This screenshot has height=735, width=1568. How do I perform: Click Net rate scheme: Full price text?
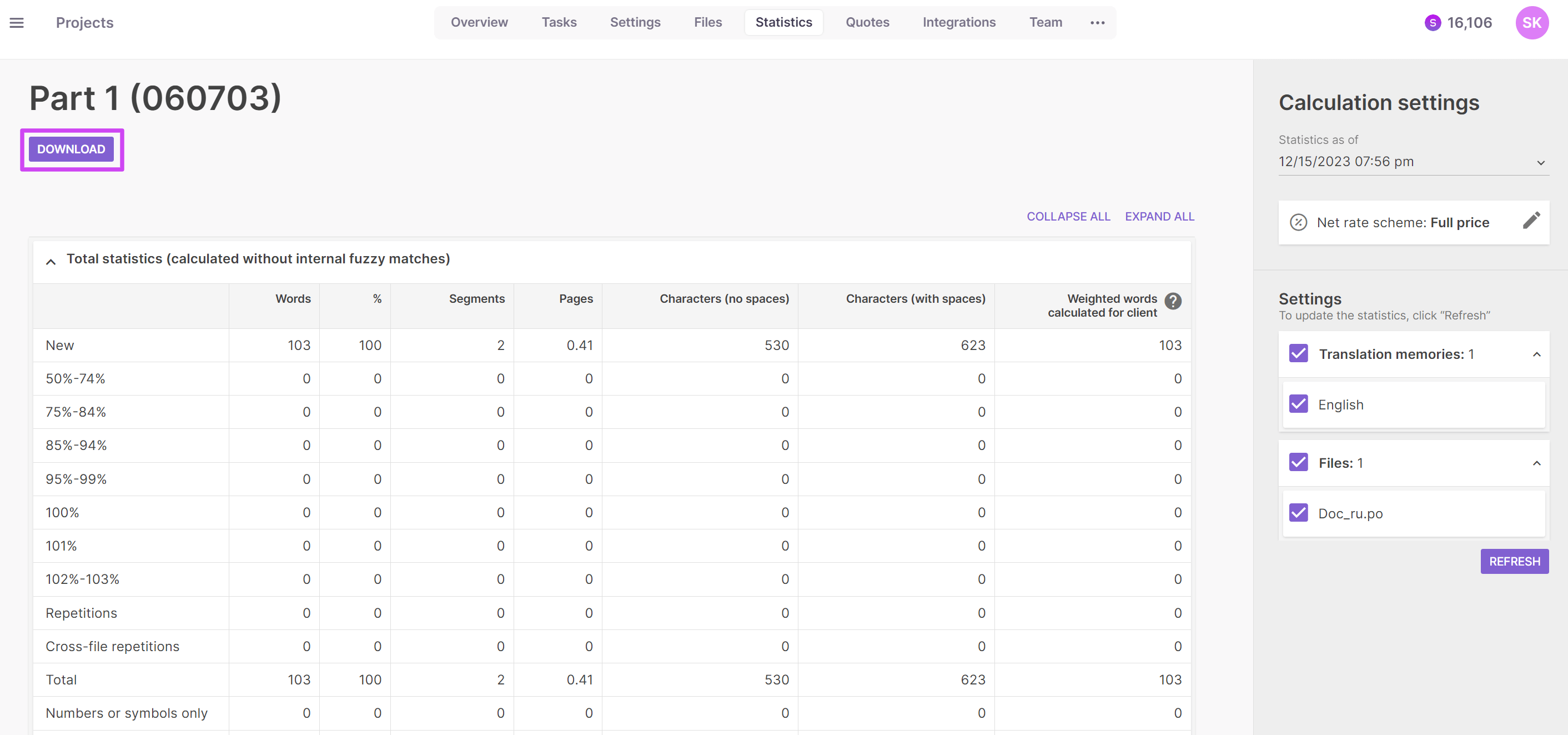coord(1403,223)
